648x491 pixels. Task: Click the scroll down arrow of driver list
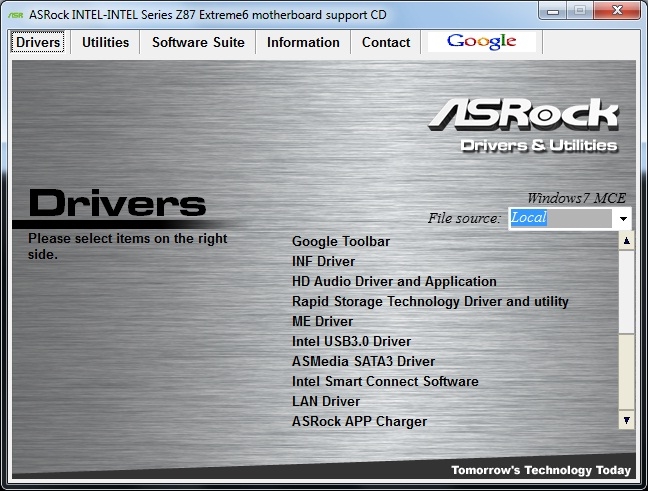(x=627, y=420)
